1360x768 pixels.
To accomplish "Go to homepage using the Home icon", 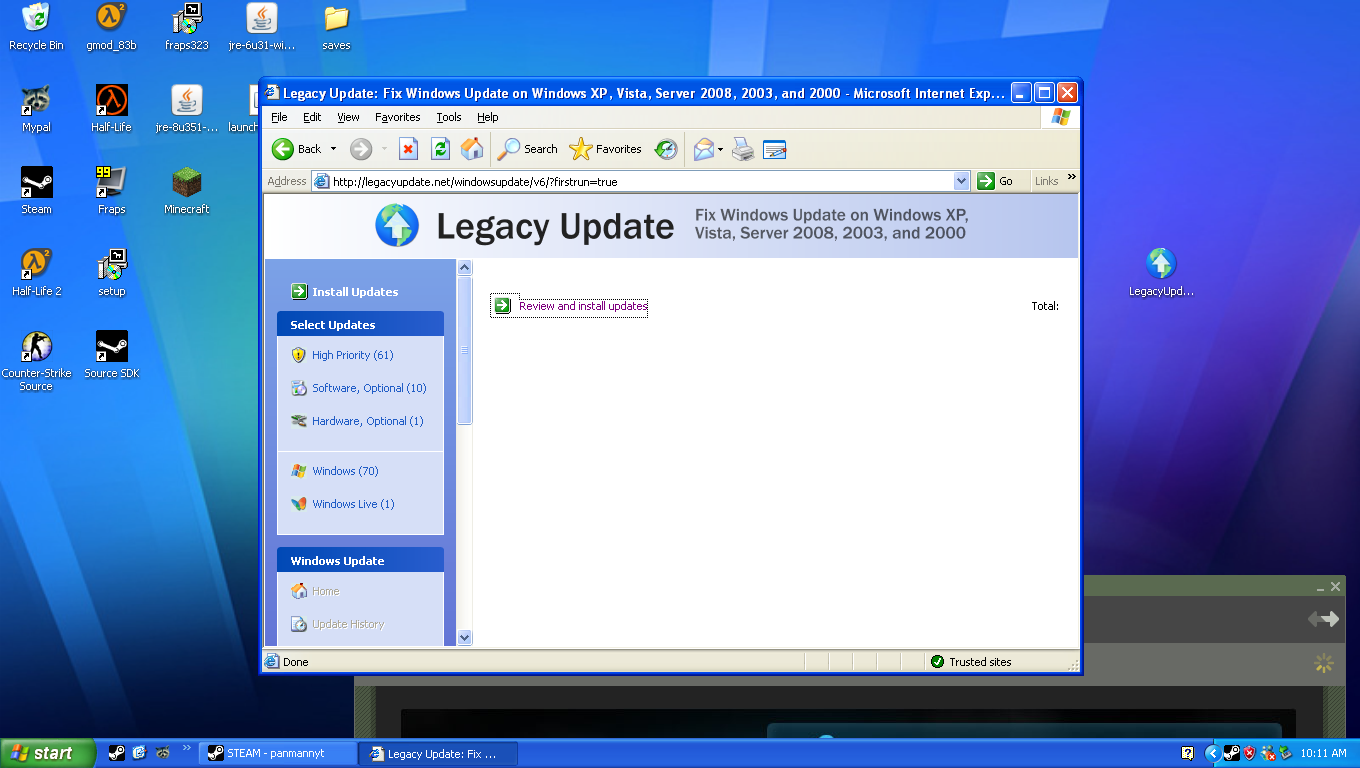I will [x=472, y=148].
